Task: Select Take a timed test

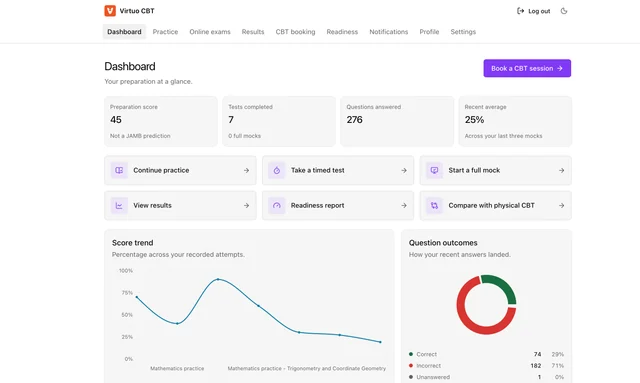Action: tap(338, 170)
